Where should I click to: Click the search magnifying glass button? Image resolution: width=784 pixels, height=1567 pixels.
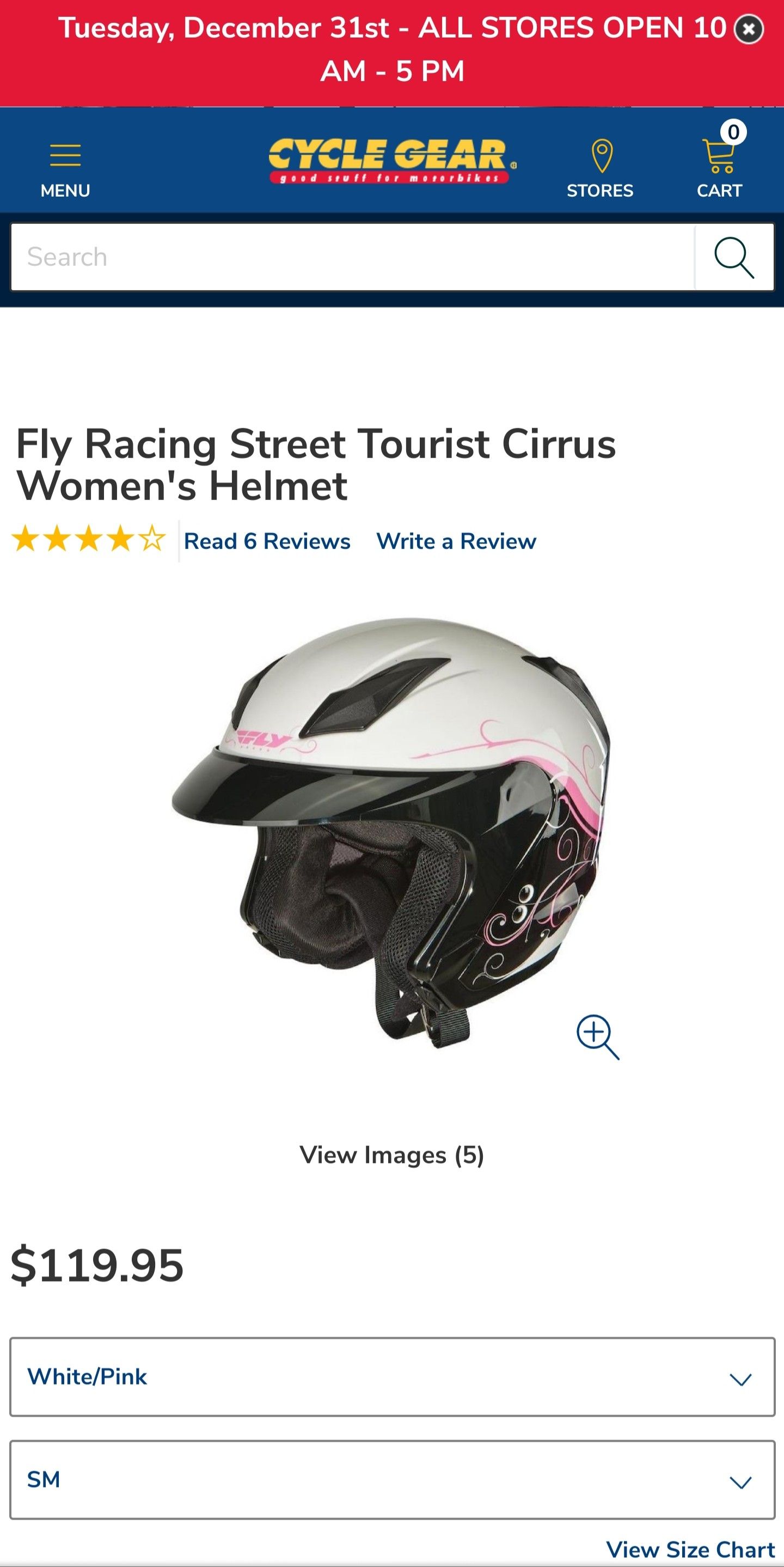[734, 257]
